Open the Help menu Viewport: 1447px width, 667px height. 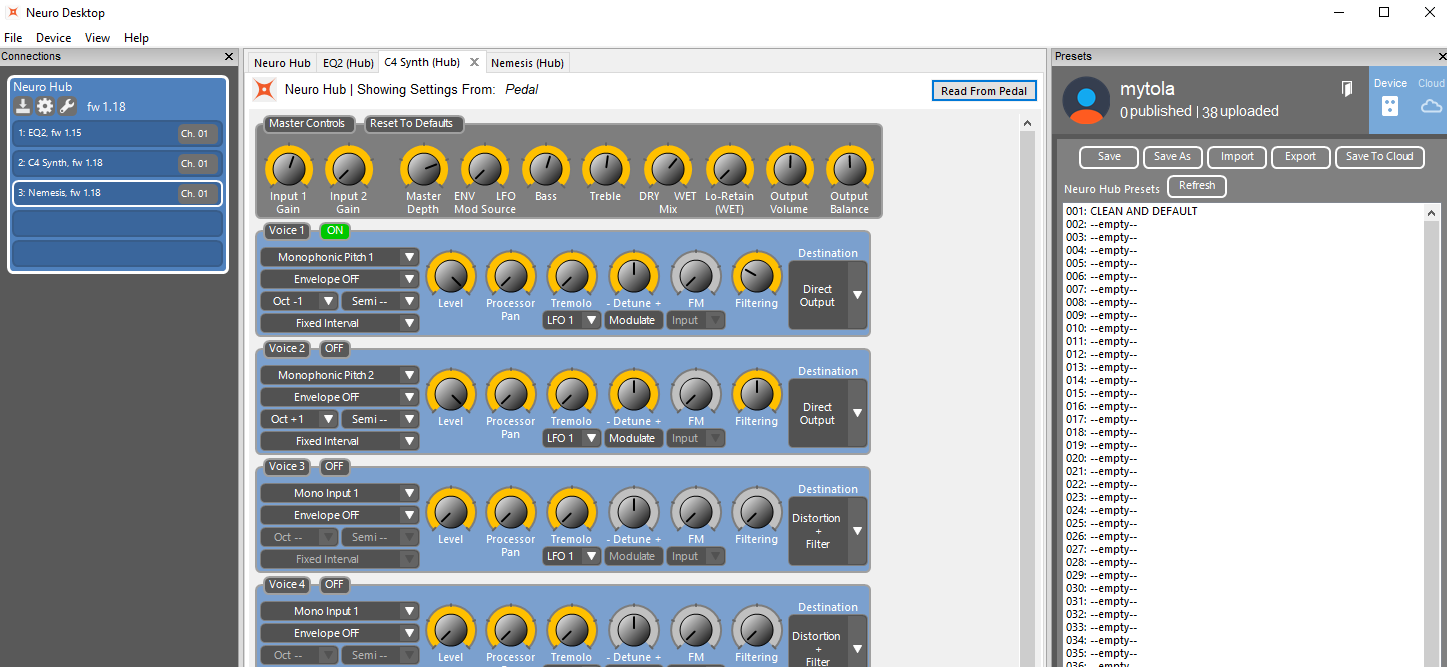tap(136, 38)
